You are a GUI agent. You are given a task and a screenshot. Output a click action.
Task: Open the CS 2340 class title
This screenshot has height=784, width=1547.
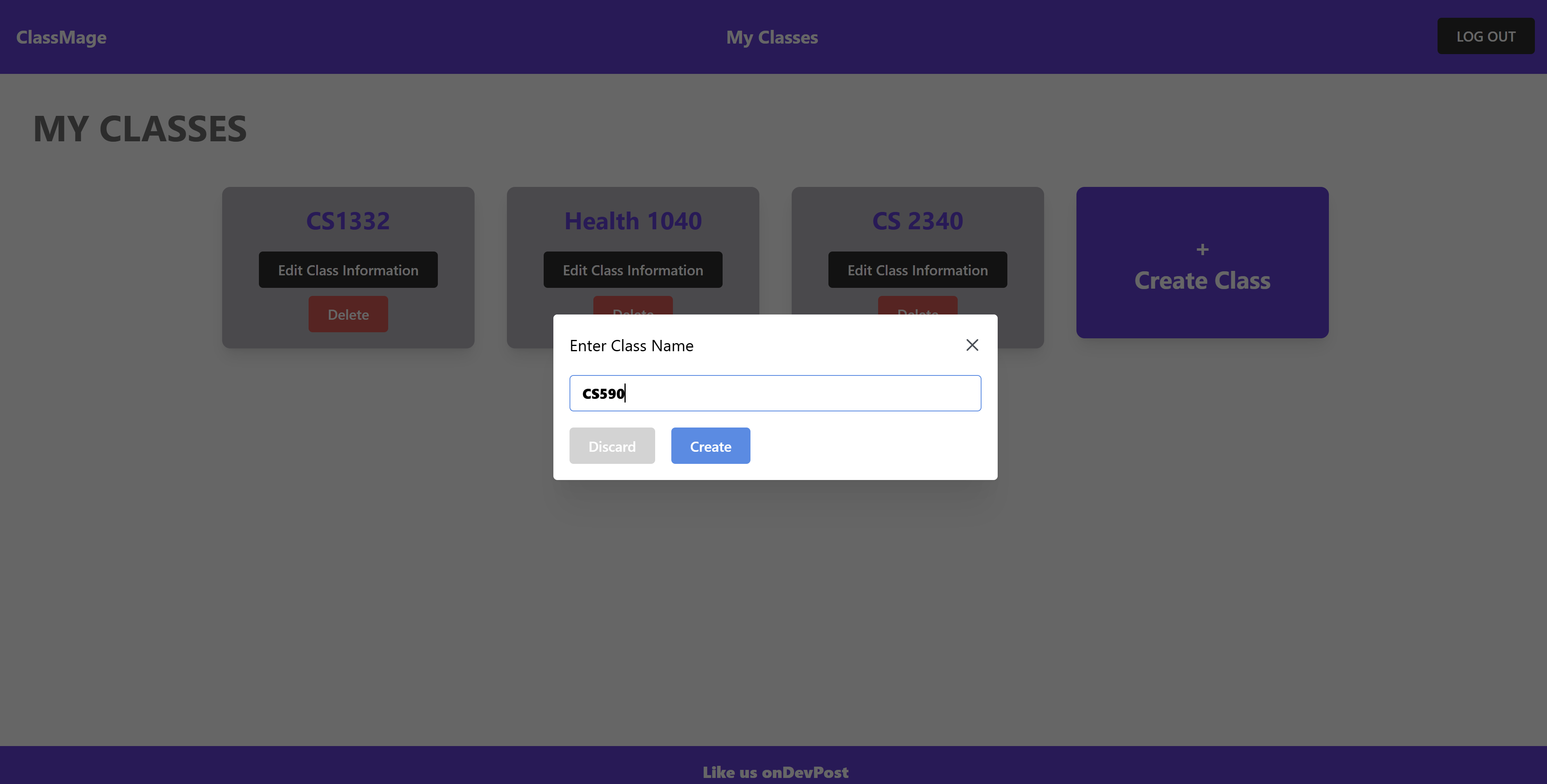(x=917, y=221)
